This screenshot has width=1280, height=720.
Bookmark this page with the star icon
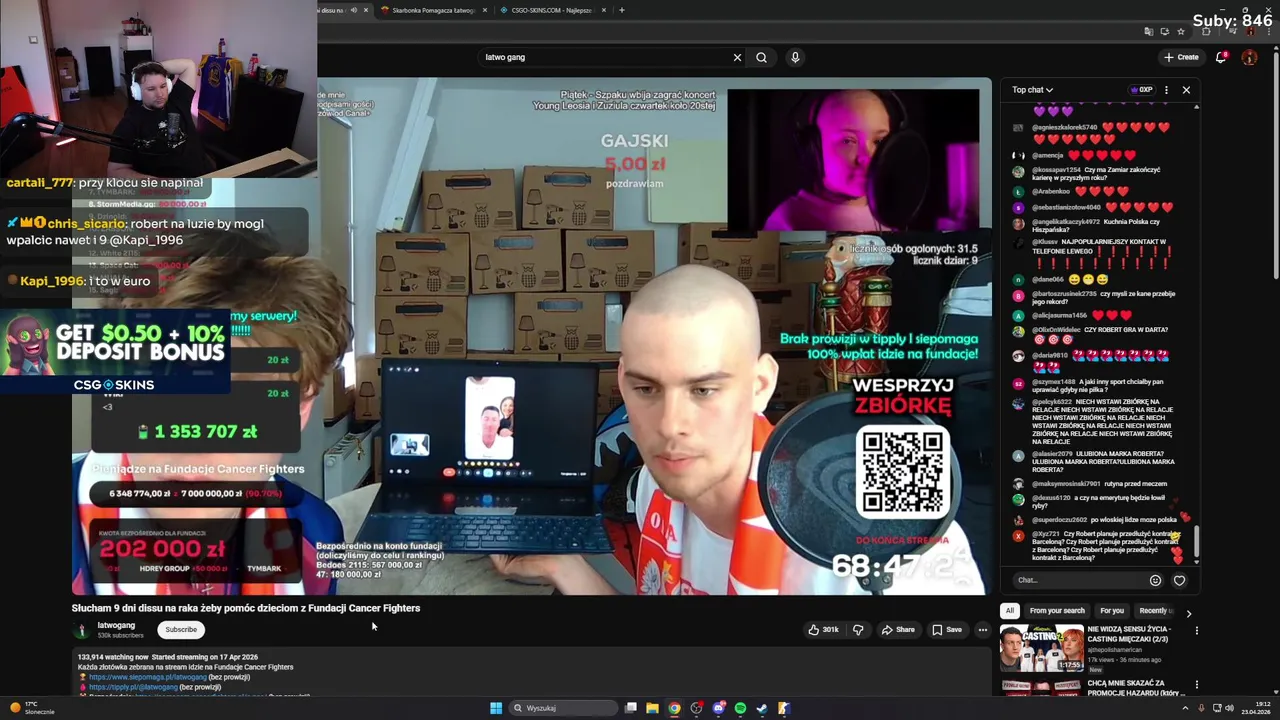click(x=1181, y=31)
